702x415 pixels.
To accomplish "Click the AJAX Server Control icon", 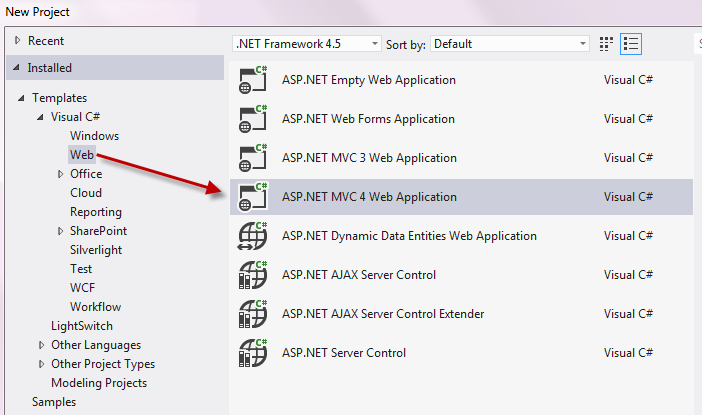I will (x=253, y=274).
